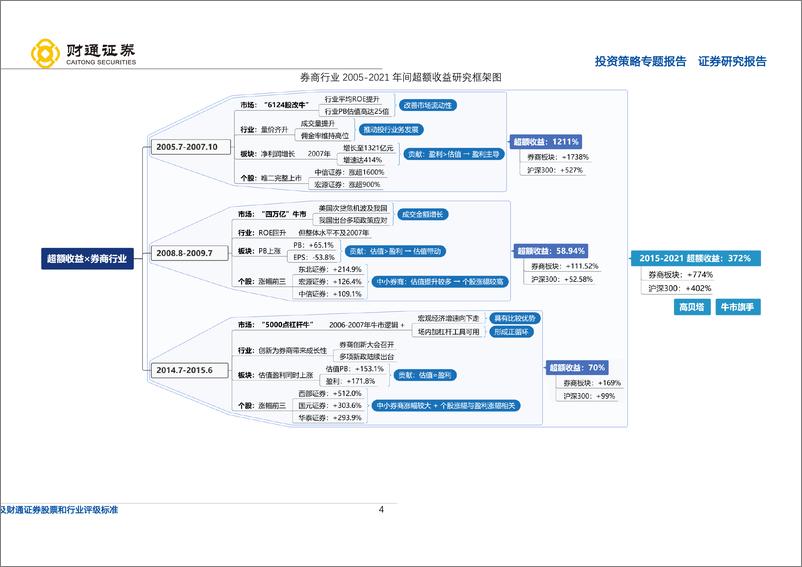802x567 pixels.
Task: Click '美国次贷危机波及我国' text
Action: [353, 208]
